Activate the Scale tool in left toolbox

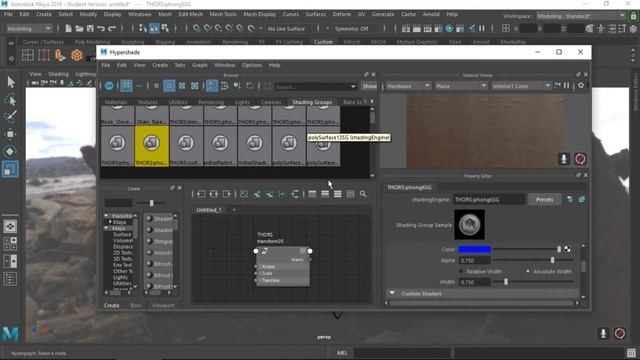(x=10, y=169)
